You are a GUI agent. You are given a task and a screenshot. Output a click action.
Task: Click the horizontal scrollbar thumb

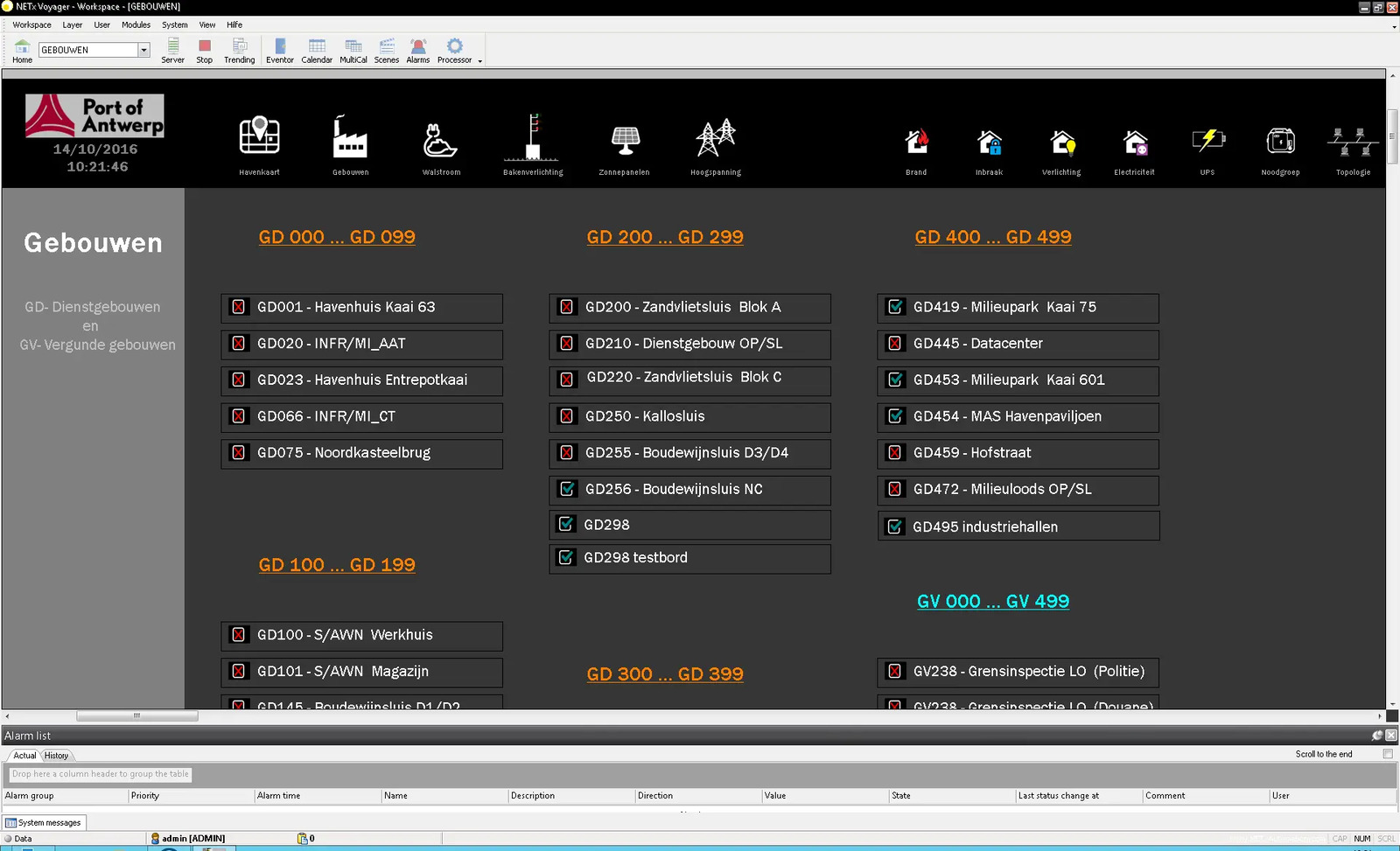tap(136, 715)
